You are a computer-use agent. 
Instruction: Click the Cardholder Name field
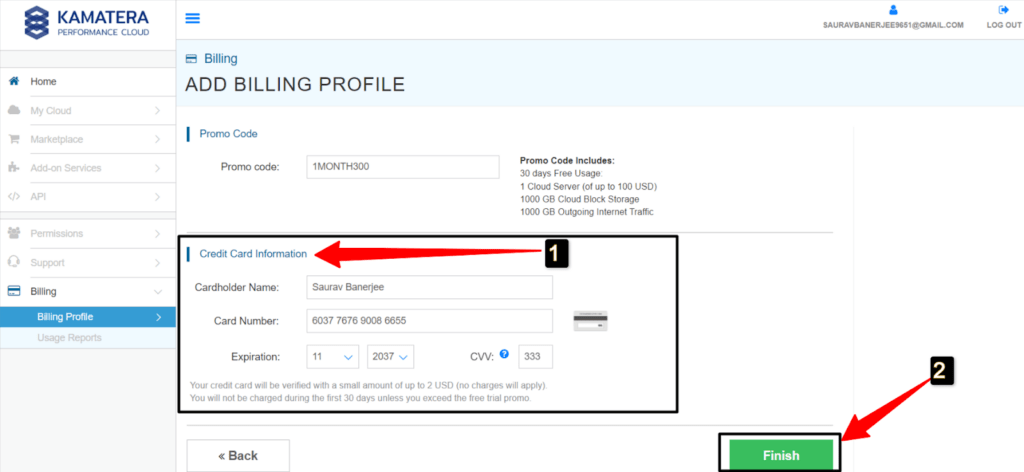pos(430,287)
